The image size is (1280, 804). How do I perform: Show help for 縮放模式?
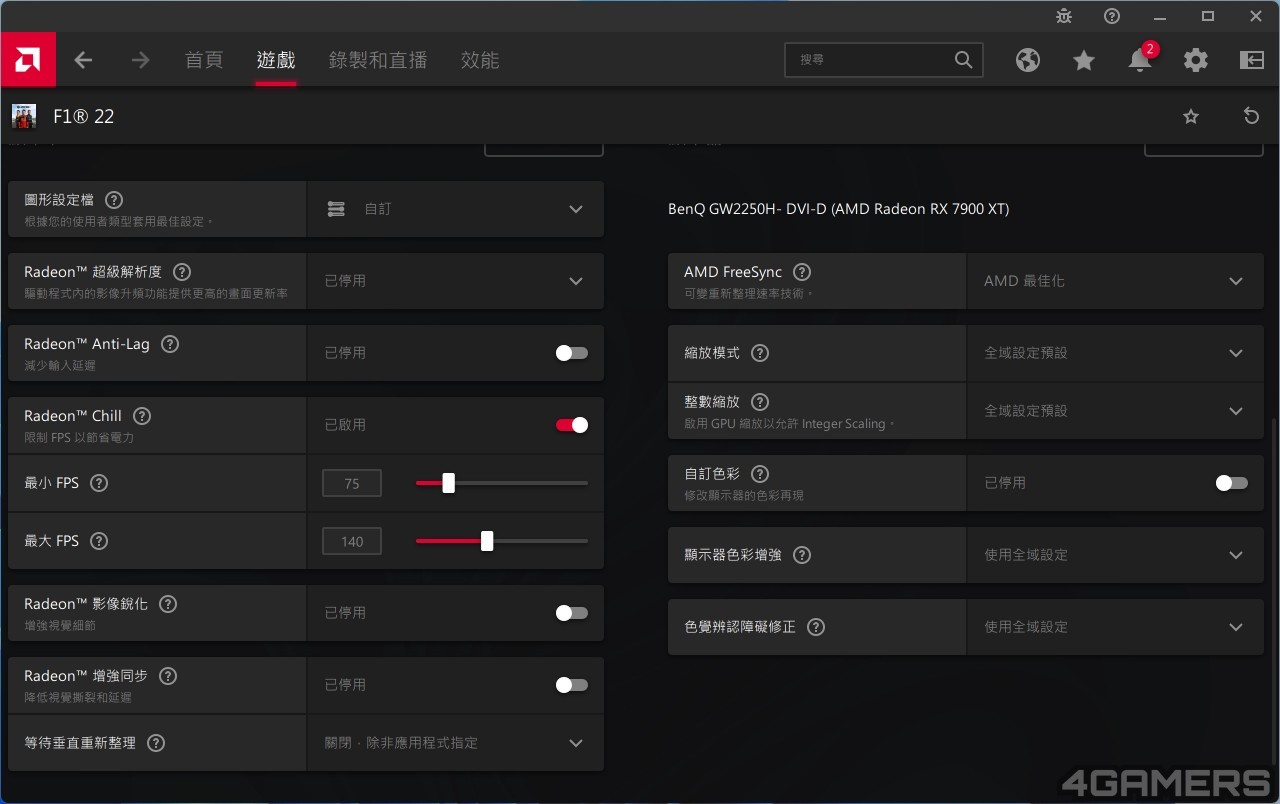[760, 353]
